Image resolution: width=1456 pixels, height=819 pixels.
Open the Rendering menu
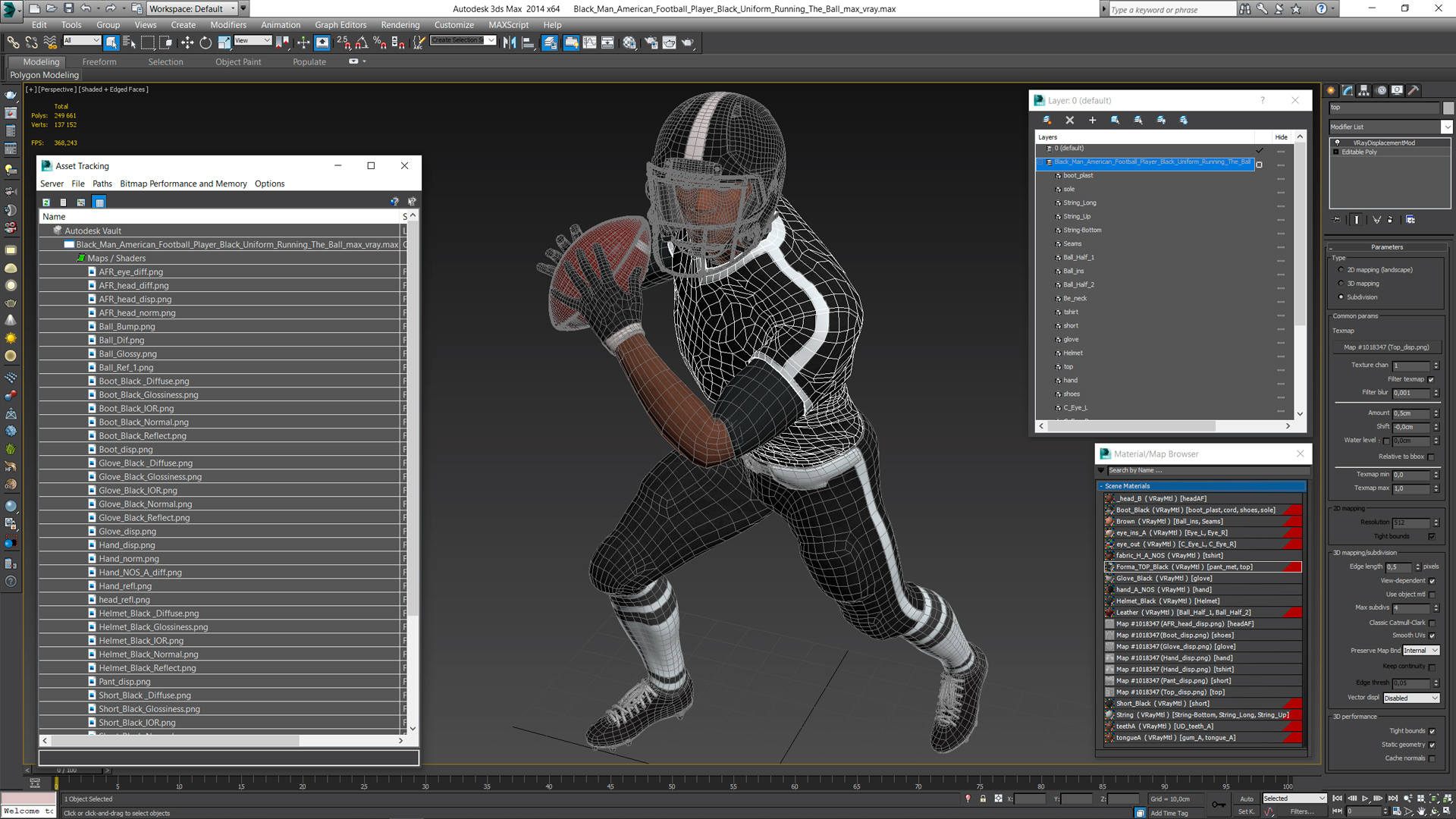[400, 25]
